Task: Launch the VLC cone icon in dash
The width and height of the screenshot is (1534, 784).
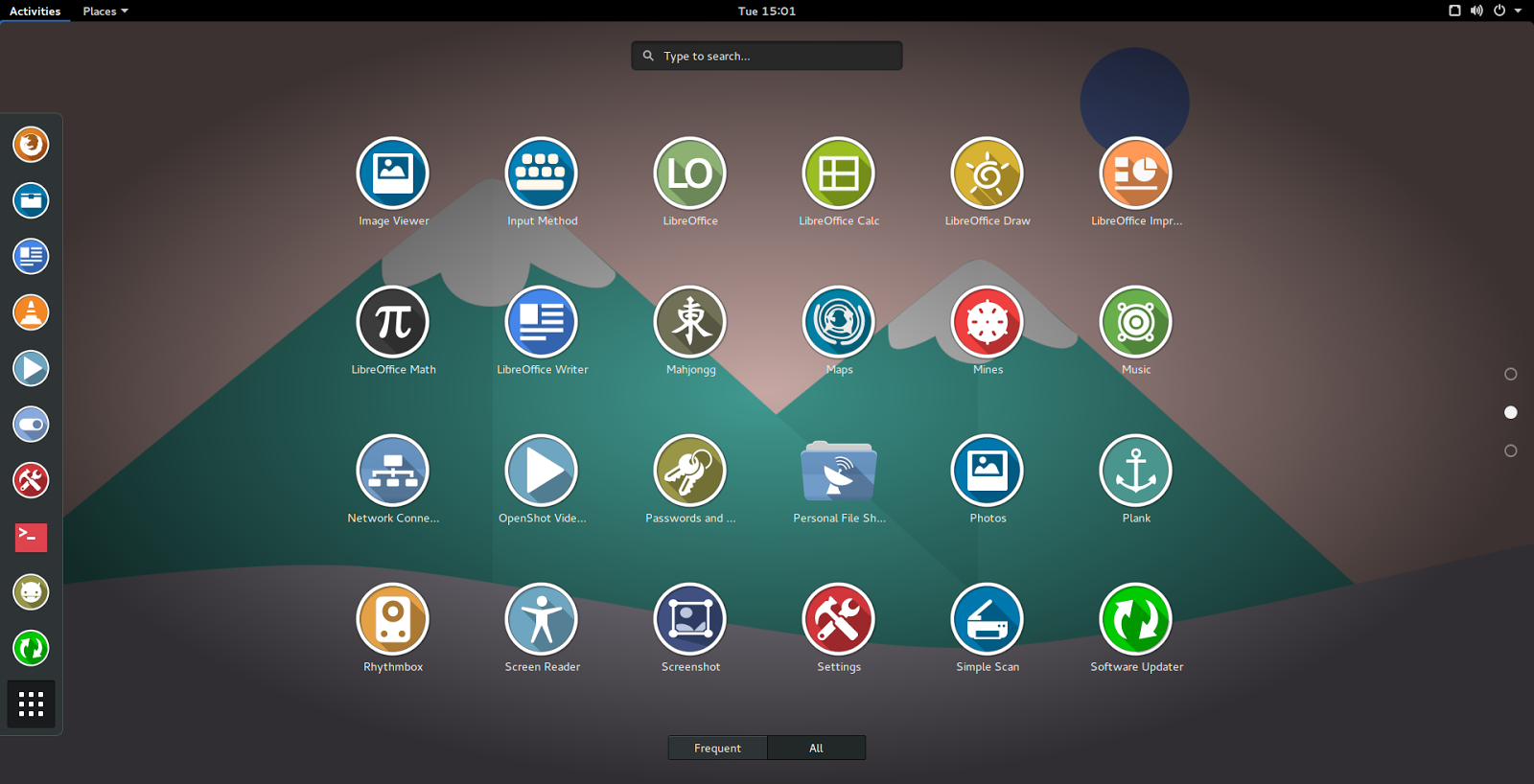Action: [31, 312]
